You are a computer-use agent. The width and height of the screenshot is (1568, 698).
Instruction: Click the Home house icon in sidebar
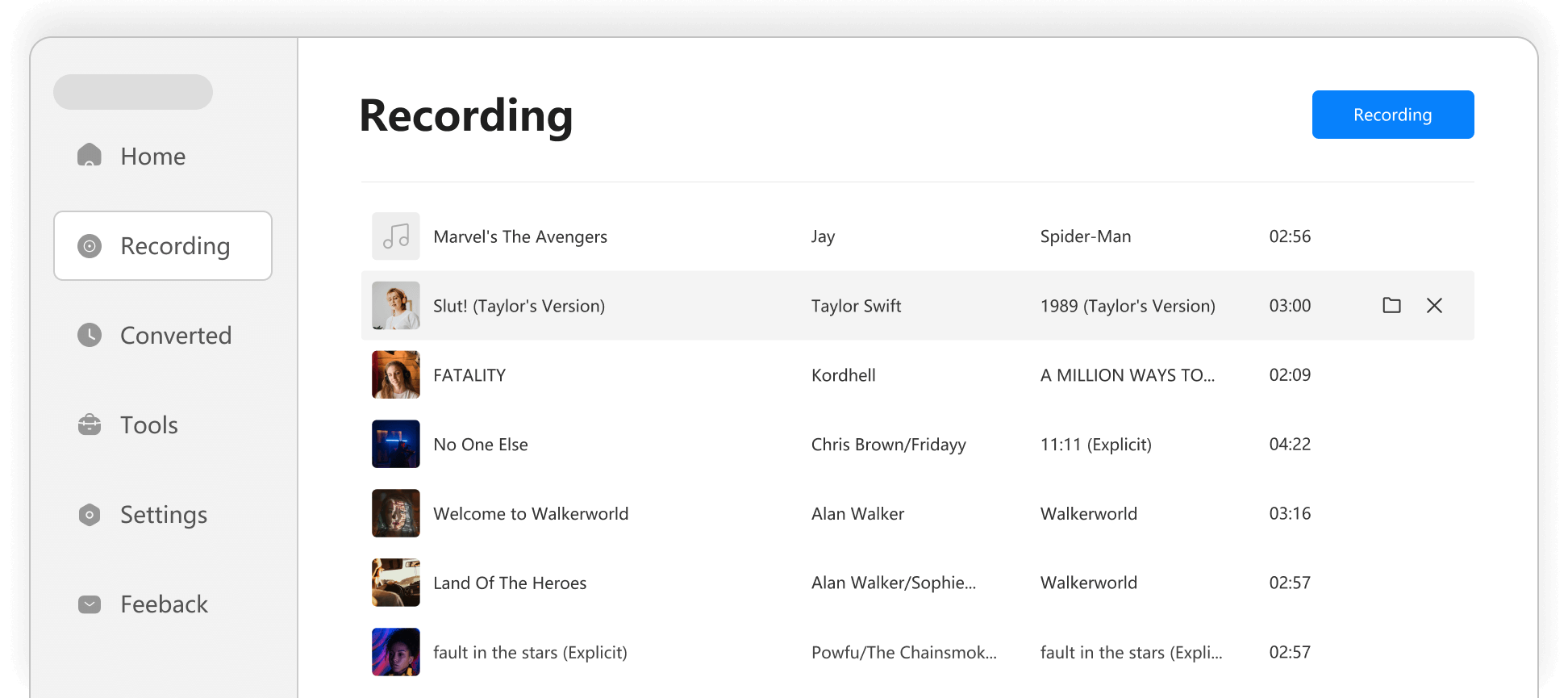click(90, 155)
